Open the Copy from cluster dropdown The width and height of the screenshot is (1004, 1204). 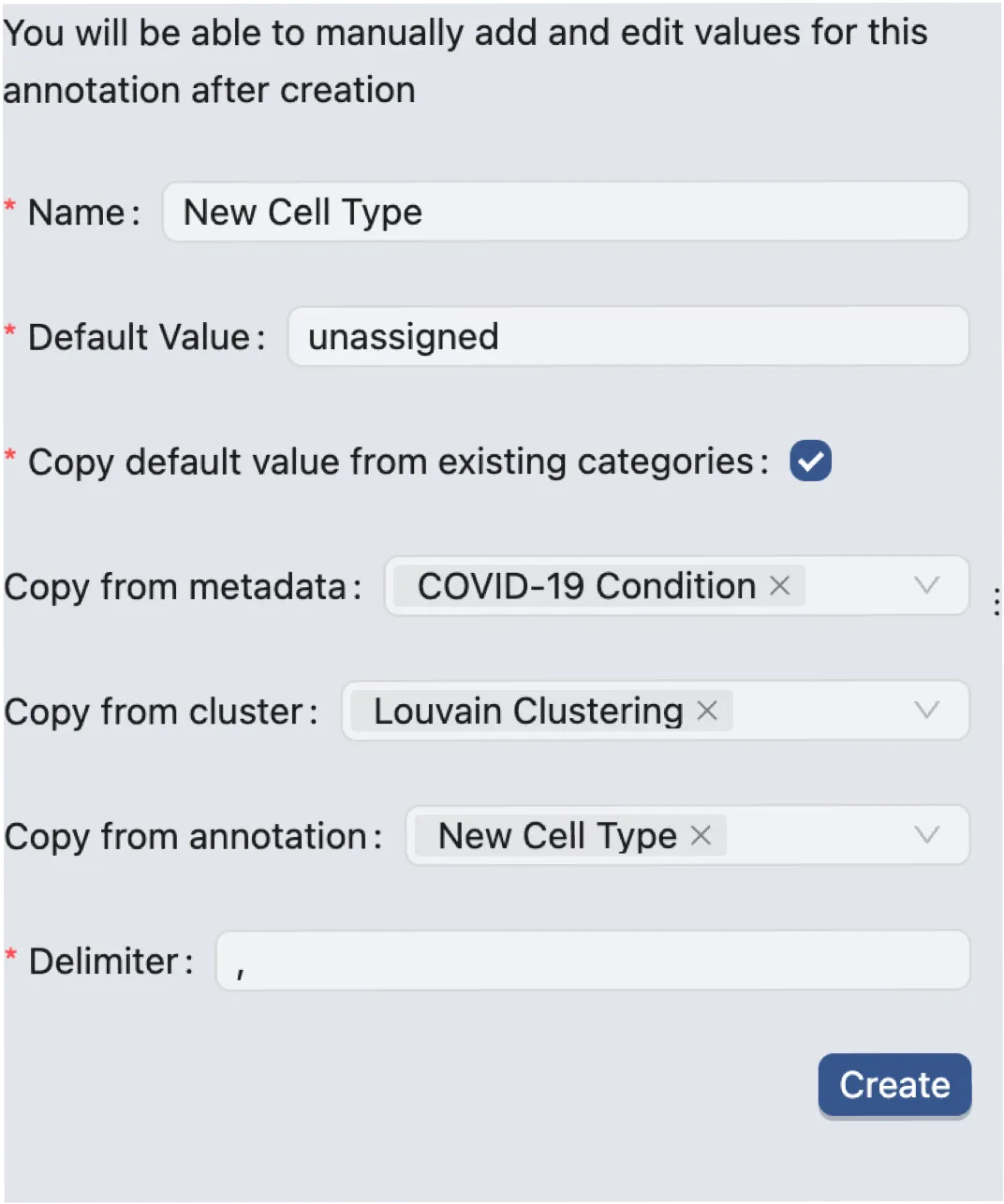[x=927, y=710]
